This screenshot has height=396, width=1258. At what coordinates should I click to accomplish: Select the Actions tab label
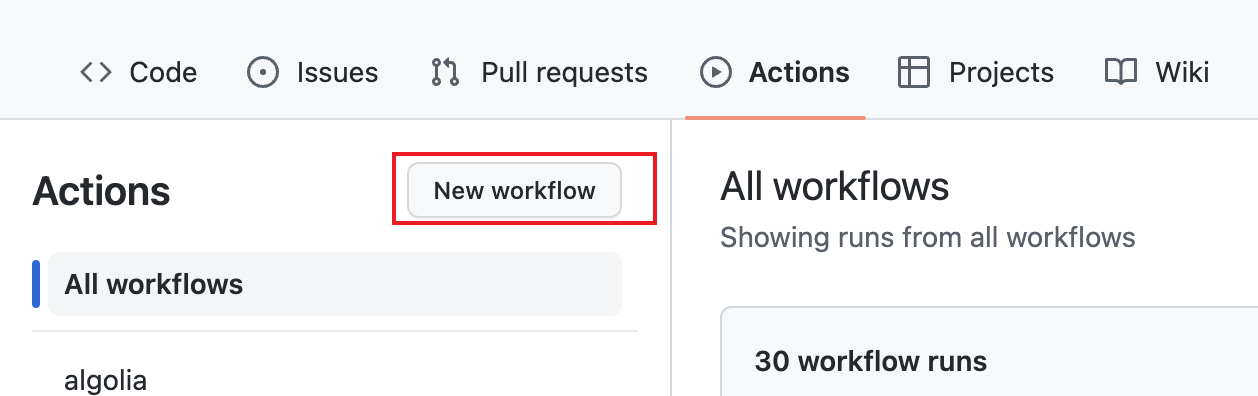pyautogui.click(x=799, y=73)
